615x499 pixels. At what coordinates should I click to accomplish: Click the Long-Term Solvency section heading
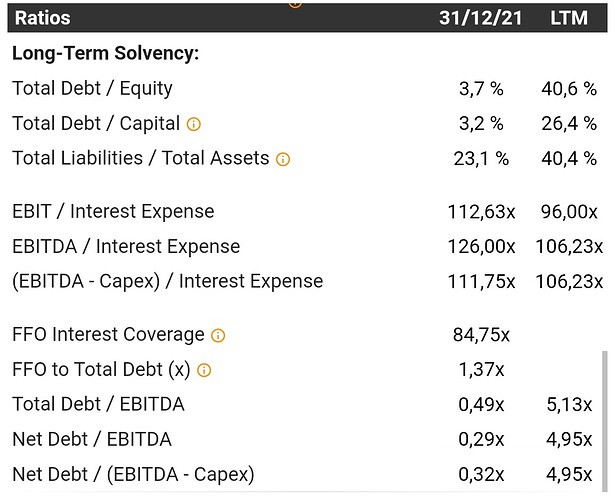(x=105, y=53)
